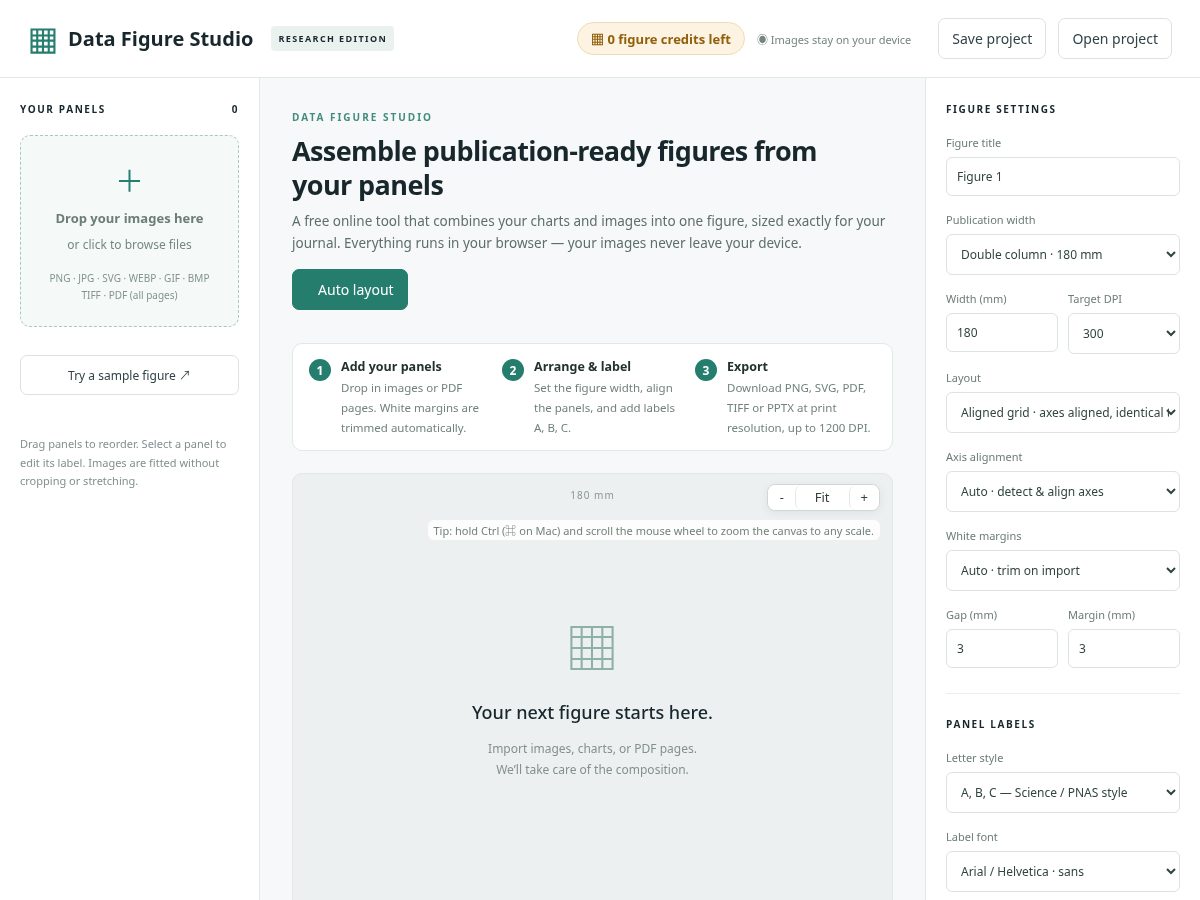Click supported formats text 'PNG · JPG · SVG'
This screenshot has height=900, width=1200.
(129, 286)
